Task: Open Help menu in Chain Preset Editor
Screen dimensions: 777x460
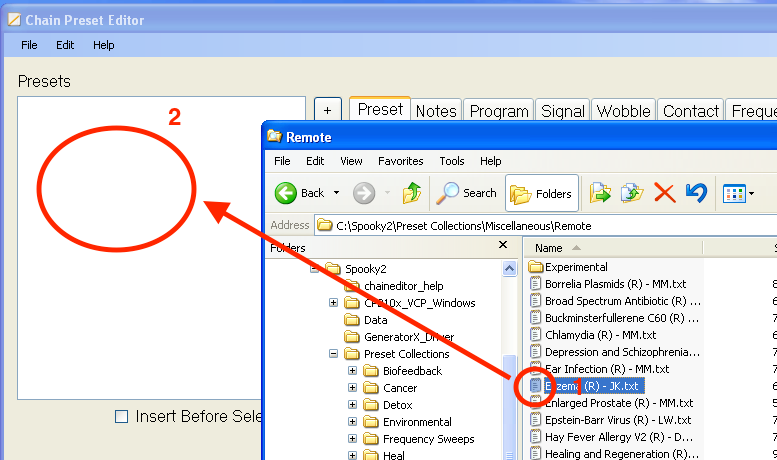Action: pos(104,45)
